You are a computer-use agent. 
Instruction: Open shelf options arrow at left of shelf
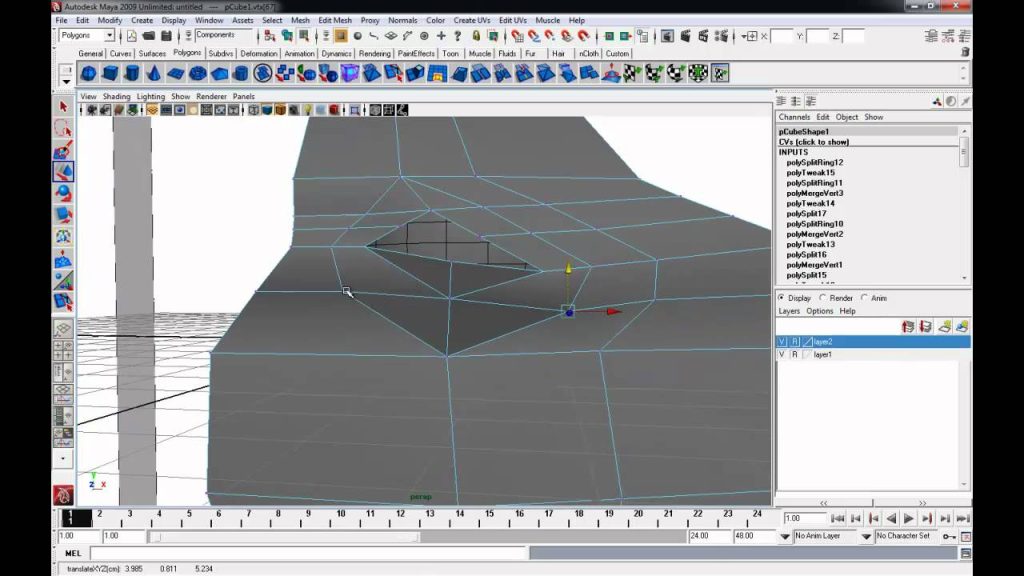pos(66,82)
